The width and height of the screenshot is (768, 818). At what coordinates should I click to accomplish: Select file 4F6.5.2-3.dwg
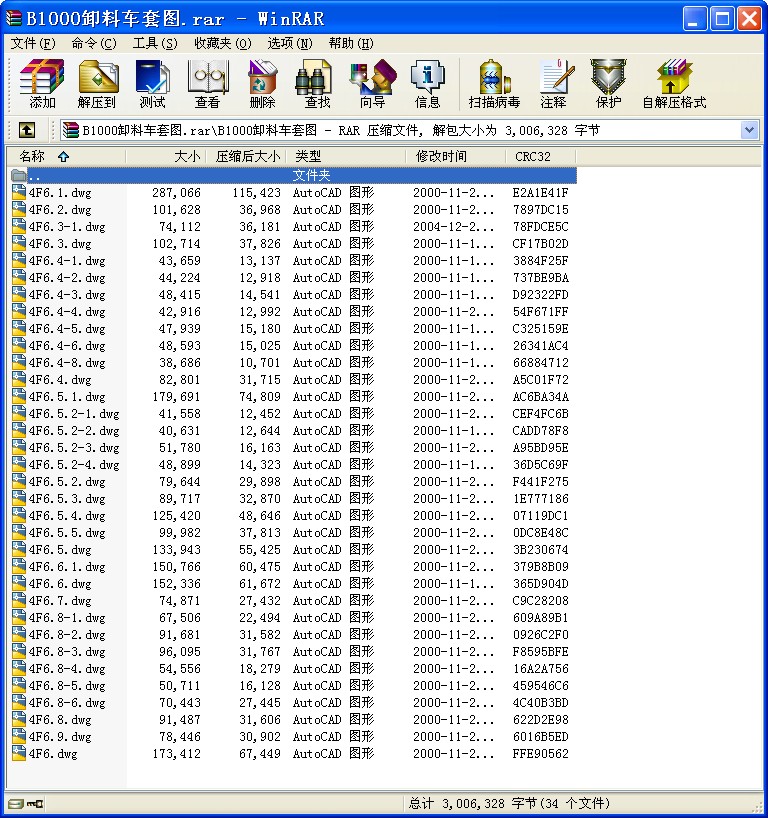coord(74,447)
